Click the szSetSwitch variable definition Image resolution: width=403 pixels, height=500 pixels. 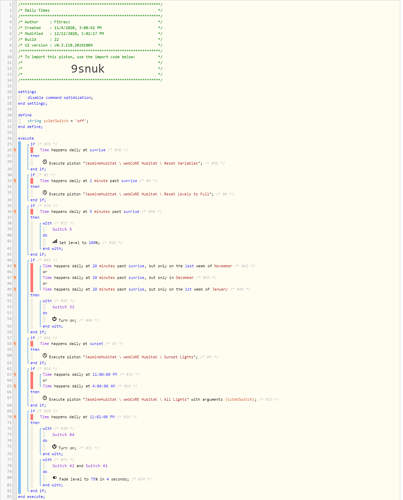58,121
